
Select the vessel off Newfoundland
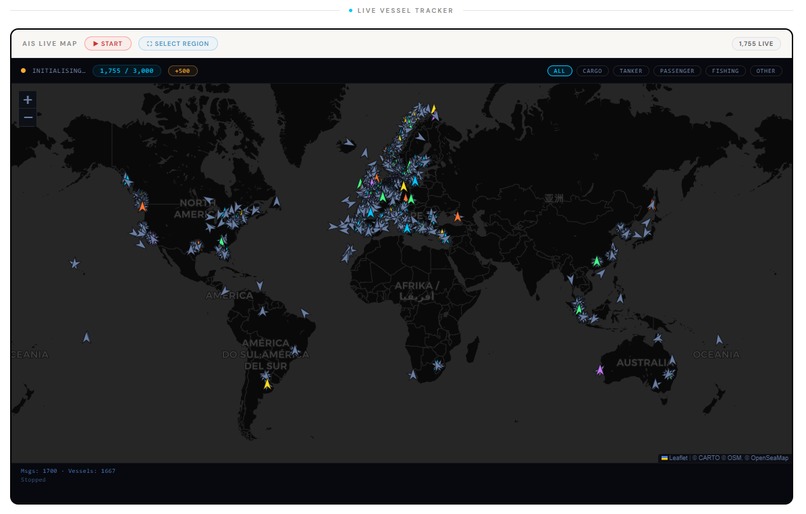click(276, 201)
